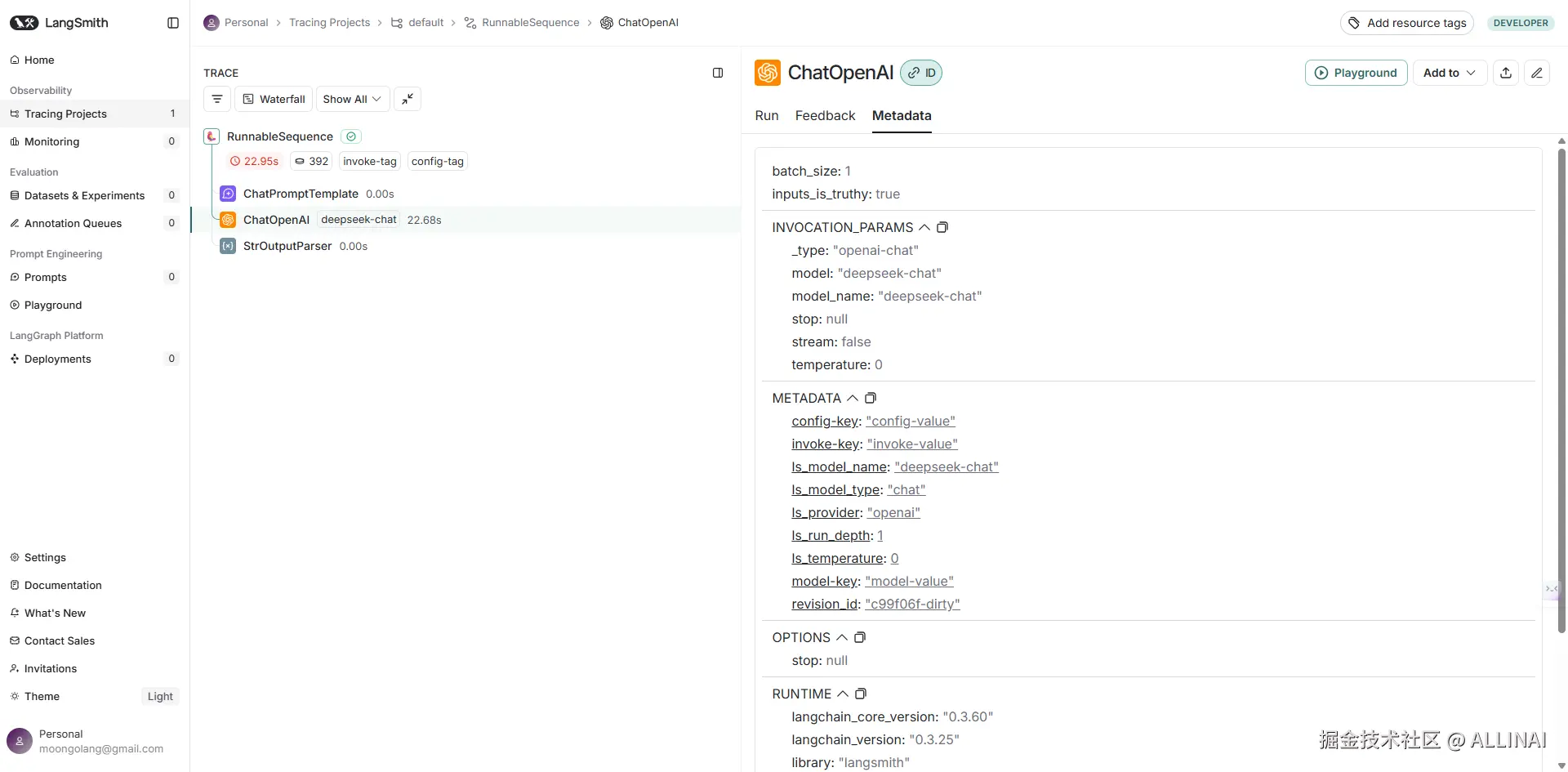The width and height of the screenshot is (1568, 772).
Task: Switch trace to Waterfall view
Action: [274, 99]
